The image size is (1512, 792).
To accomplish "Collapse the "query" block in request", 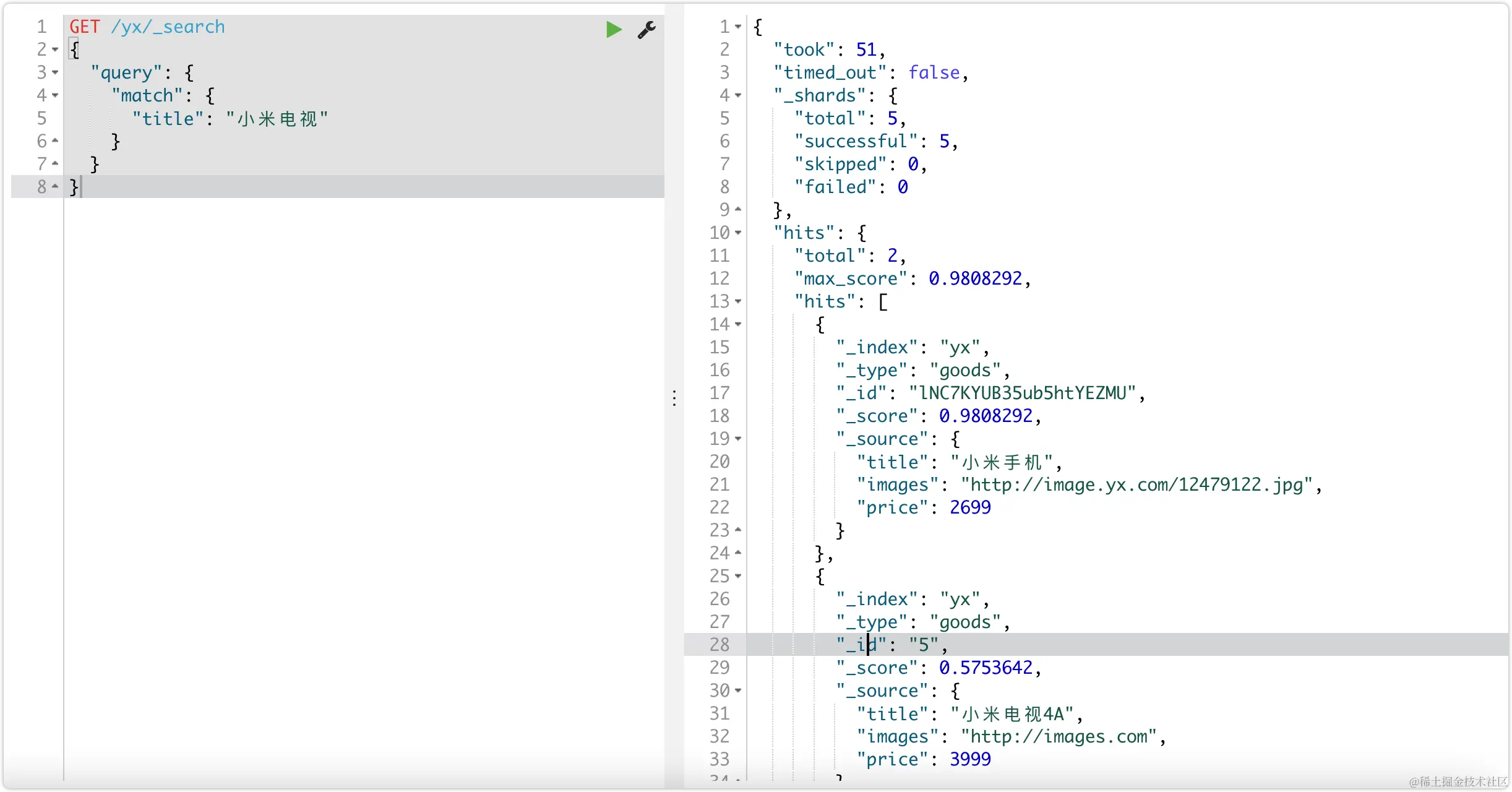I will click(55, 72).
